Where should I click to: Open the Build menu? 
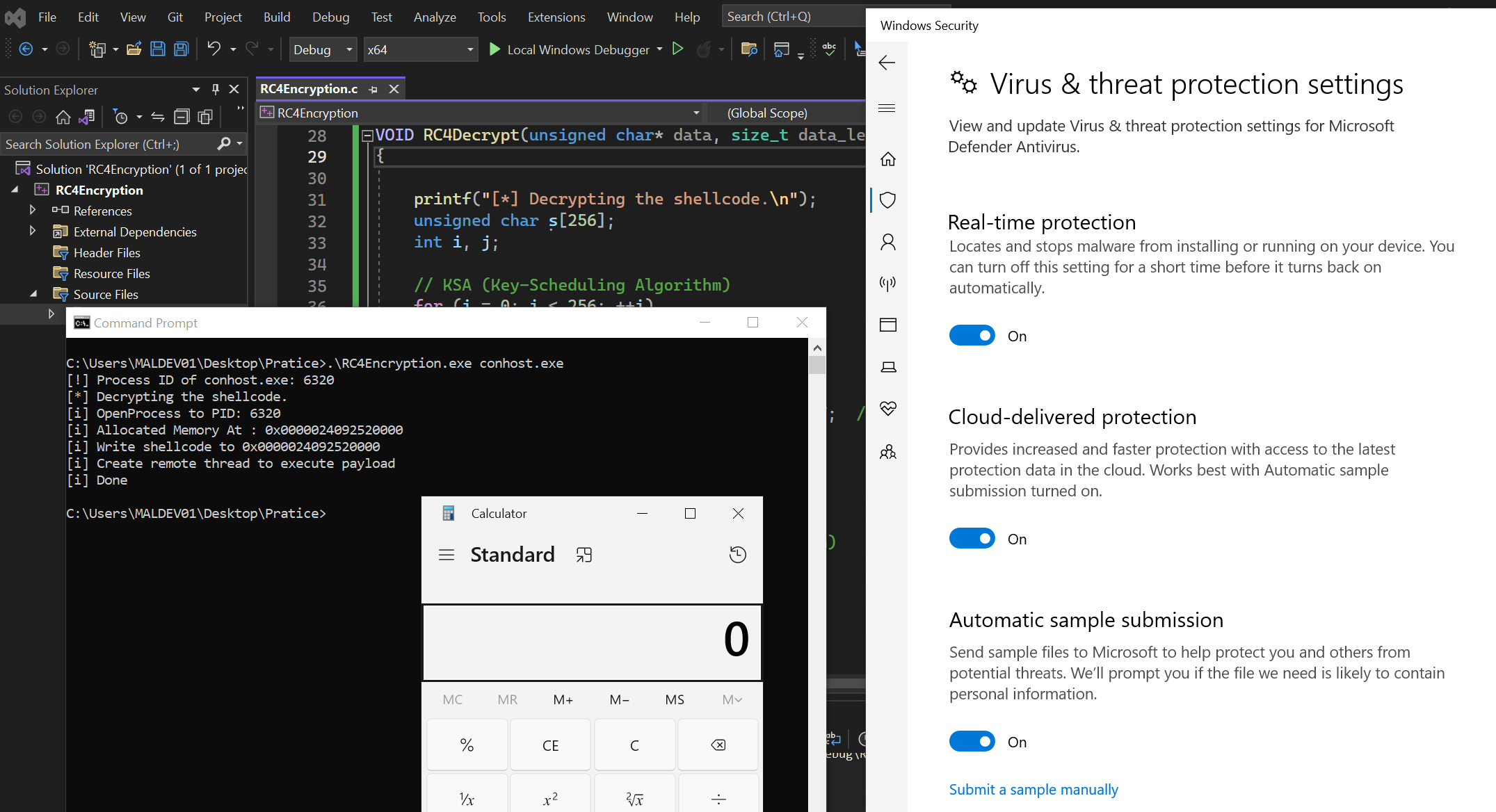(x=276, y=17)
